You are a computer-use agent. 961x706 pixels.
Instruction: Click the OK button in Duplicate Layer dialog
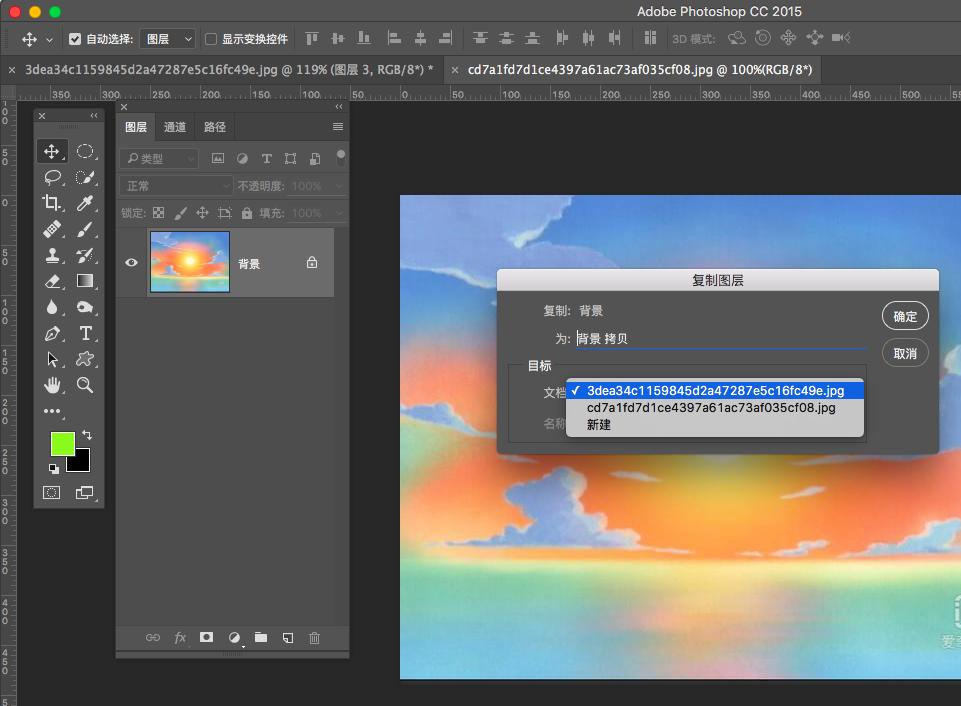pos(905,316)
